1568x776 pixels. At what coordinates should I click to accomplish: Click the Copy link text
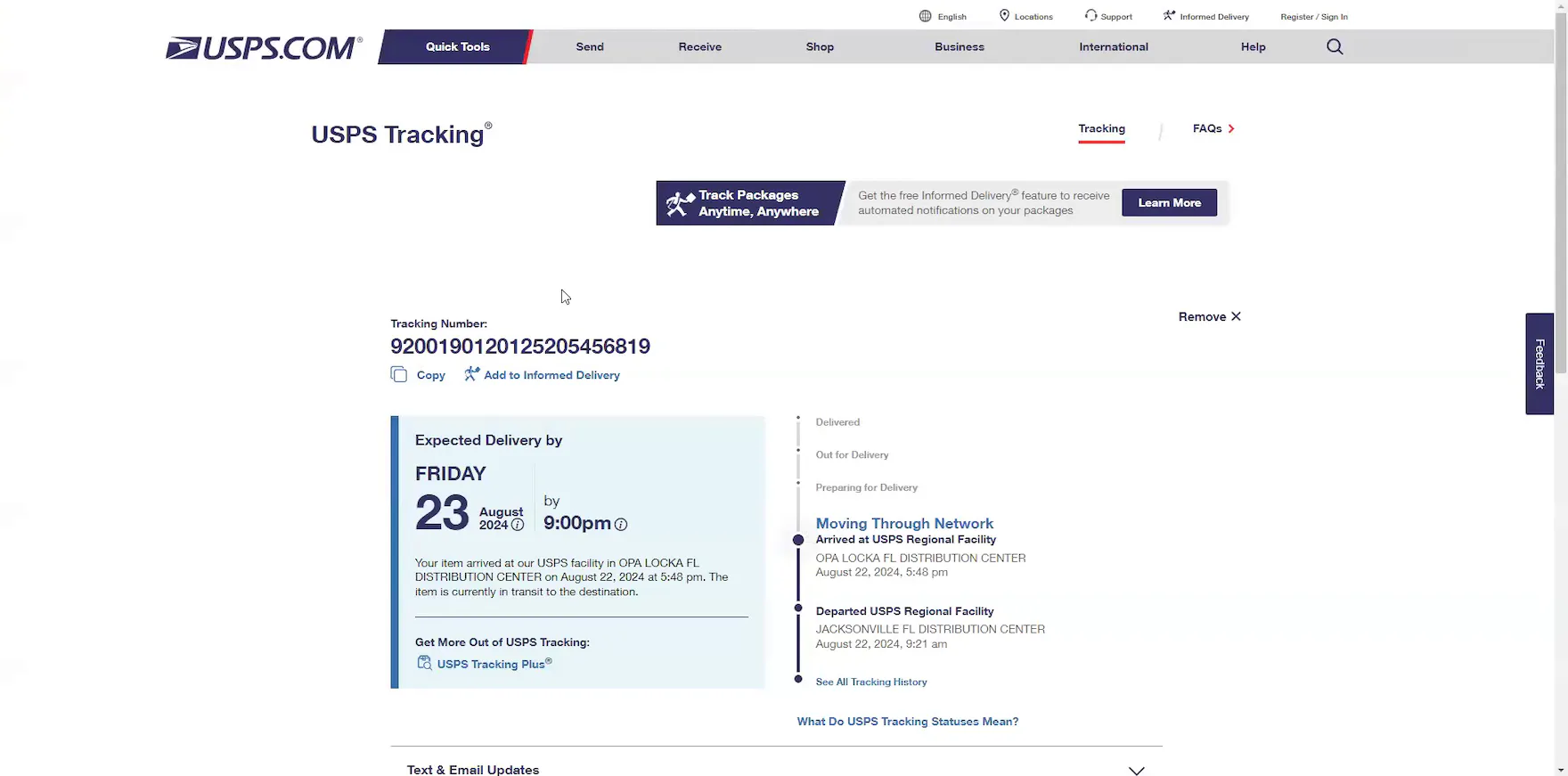coord(431,375)
